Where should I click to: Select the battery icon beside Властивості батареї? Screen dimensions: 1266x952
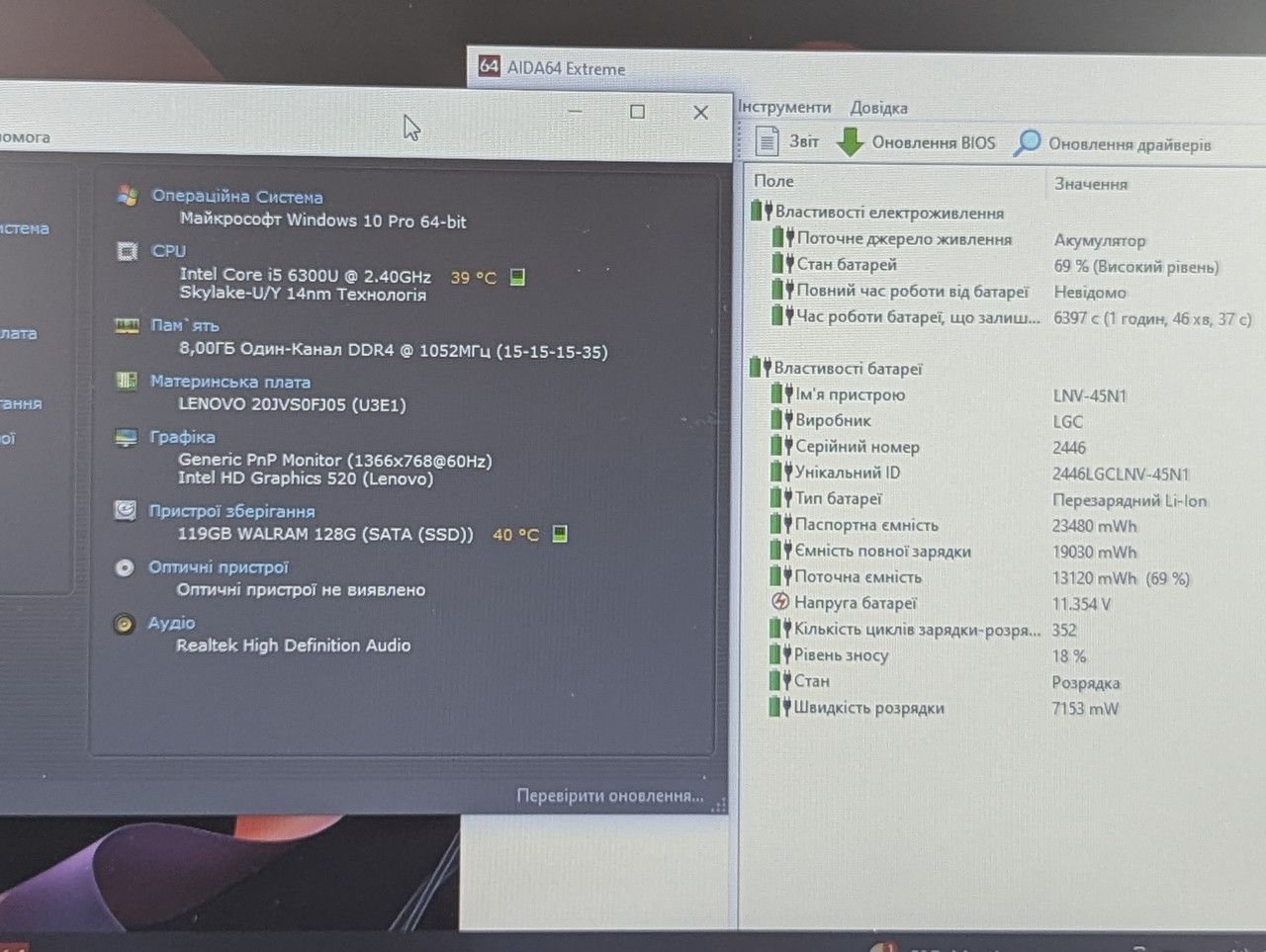click(760, 368)
